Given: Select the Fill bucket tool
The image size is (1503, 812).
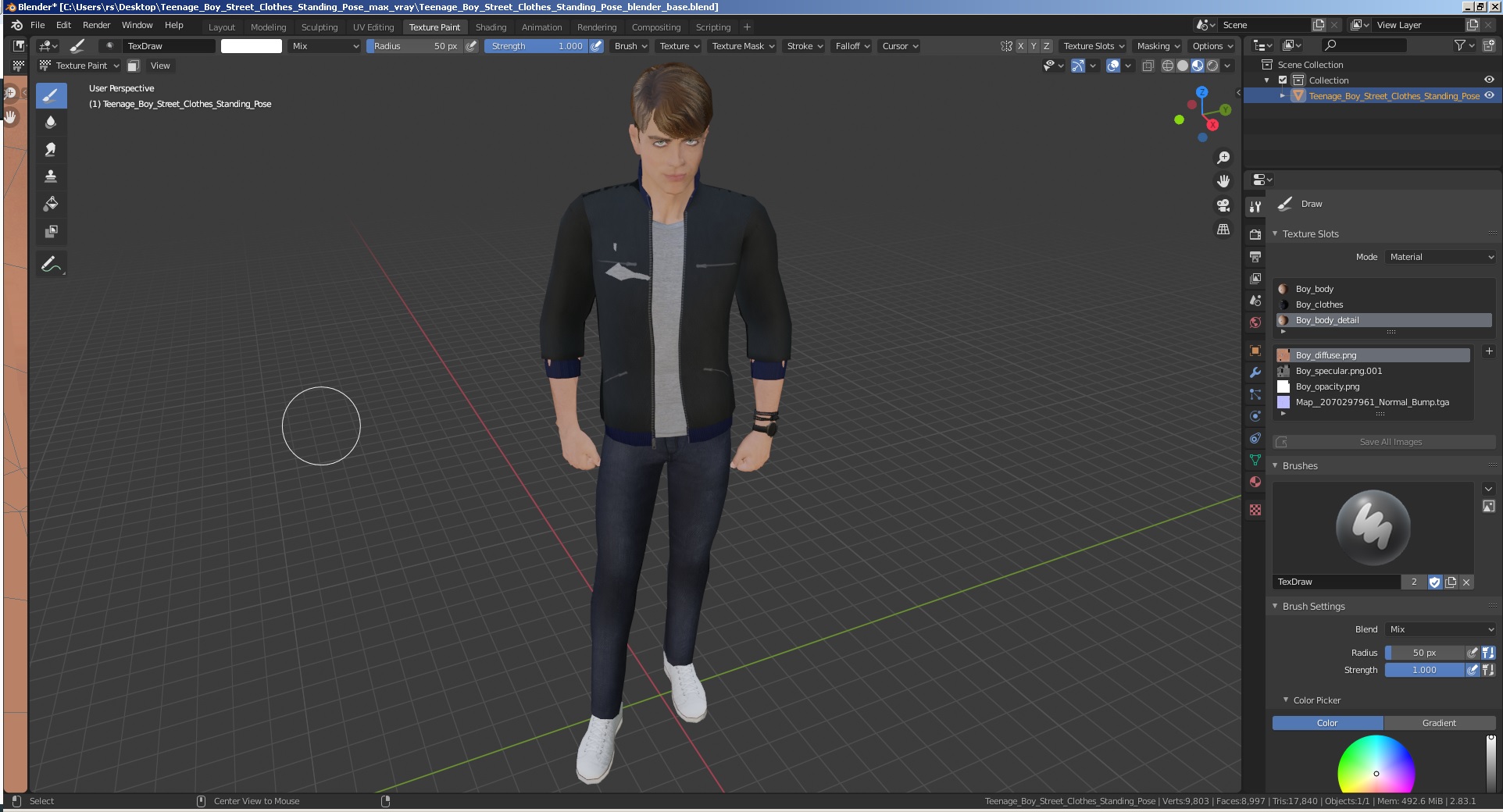Looking at the screenshot, I should click(51, 204).
